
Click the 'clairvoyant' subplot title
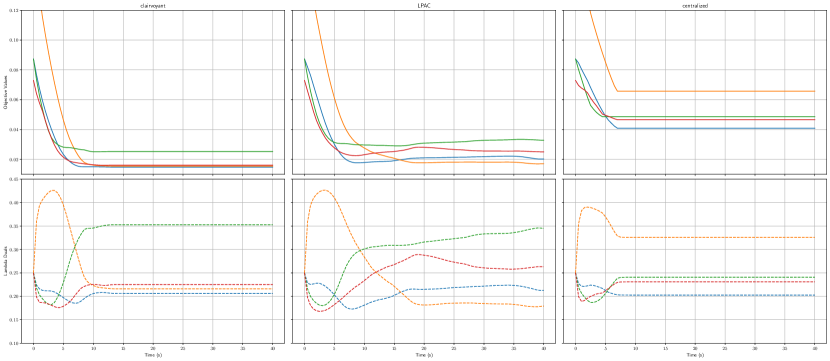click(x=153, y=6)
